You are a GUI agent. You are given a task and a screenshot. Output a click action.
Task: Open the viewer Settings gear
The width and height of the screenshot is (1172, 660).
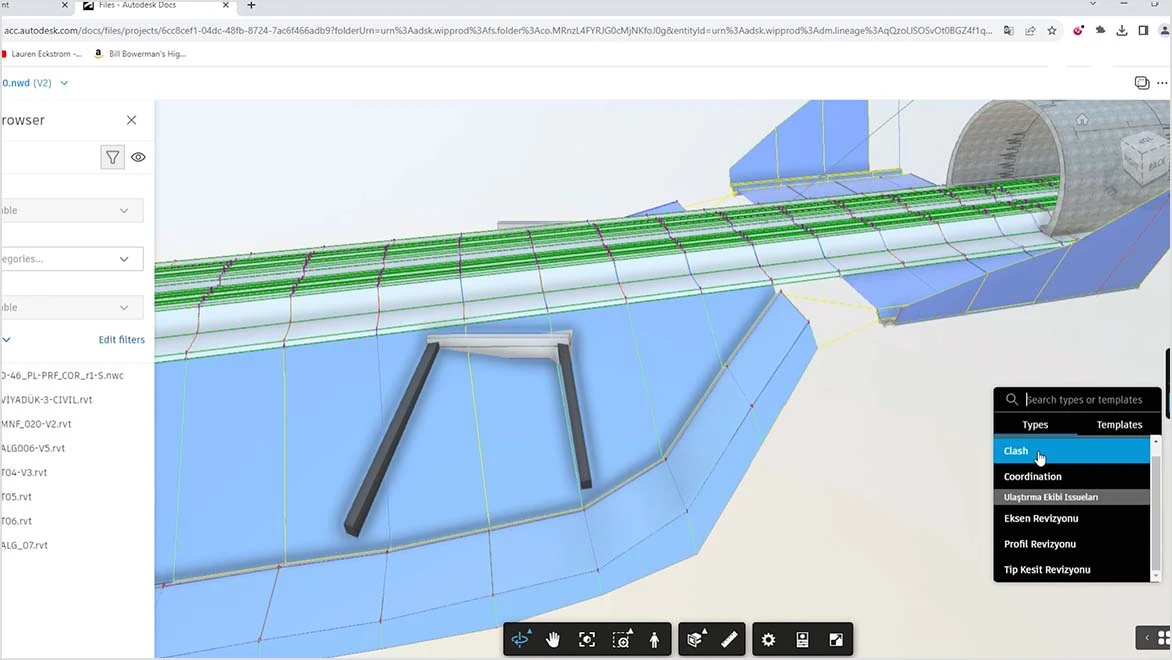(768, 639)
